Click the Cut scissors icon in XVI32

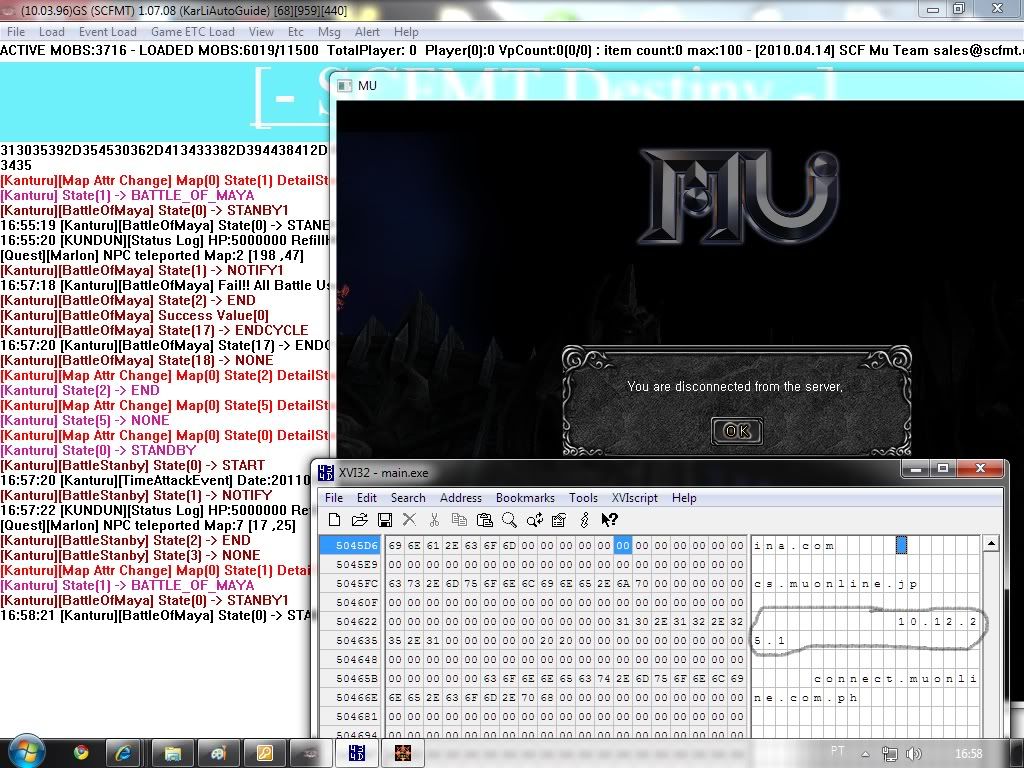[x=434, y=520]
